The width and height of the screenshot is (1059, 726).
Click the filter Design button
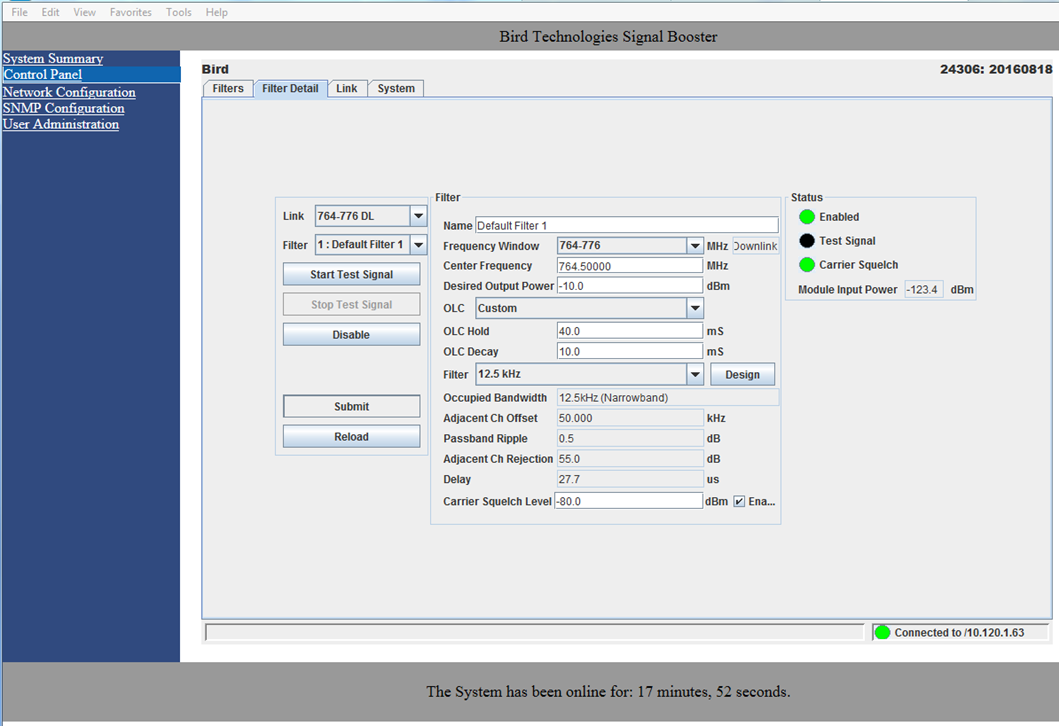click(x=742, y=375)
